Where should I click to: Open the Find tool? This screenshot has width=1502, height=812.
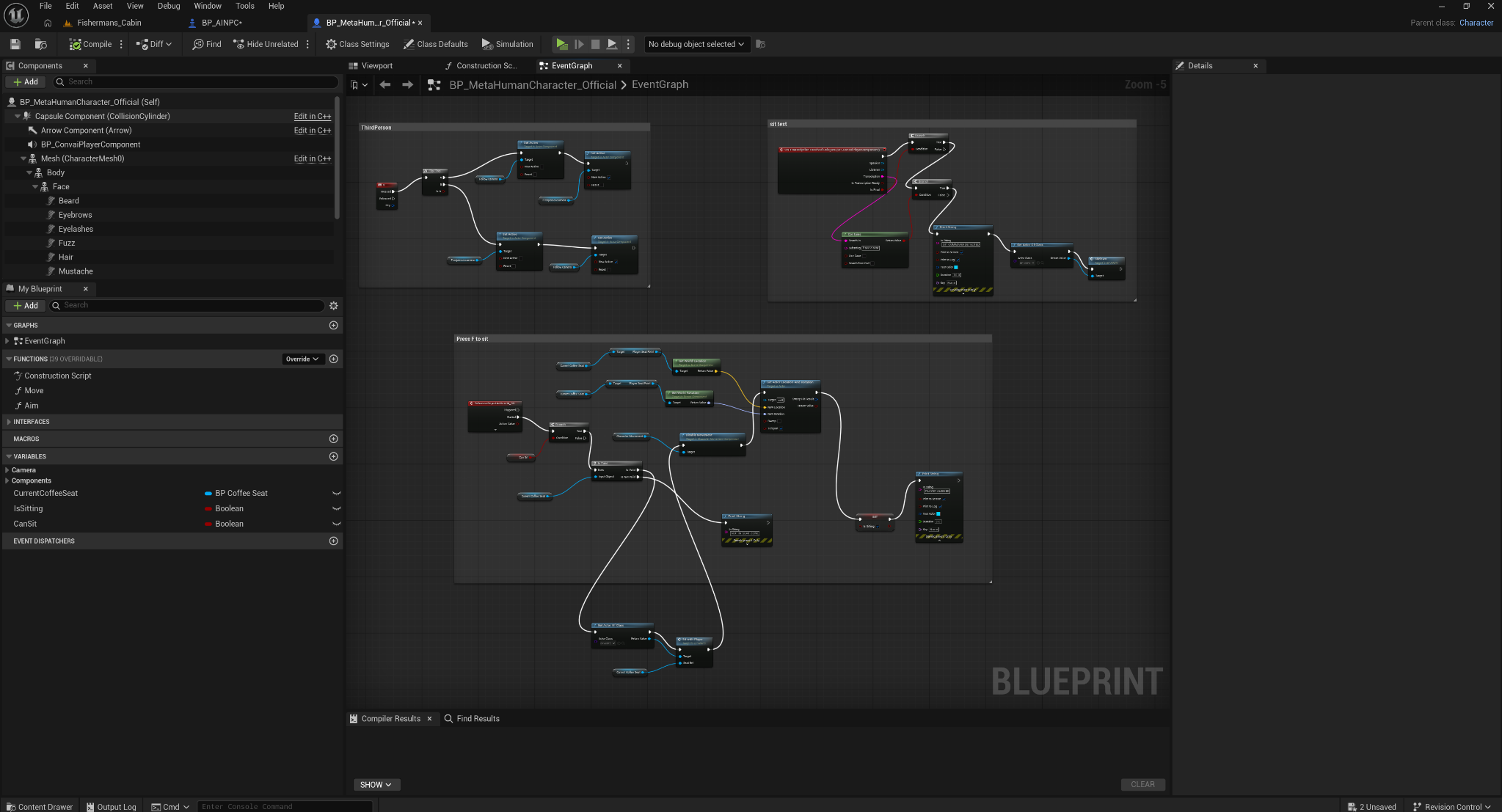pyautogui.click(x=207, y=44)
